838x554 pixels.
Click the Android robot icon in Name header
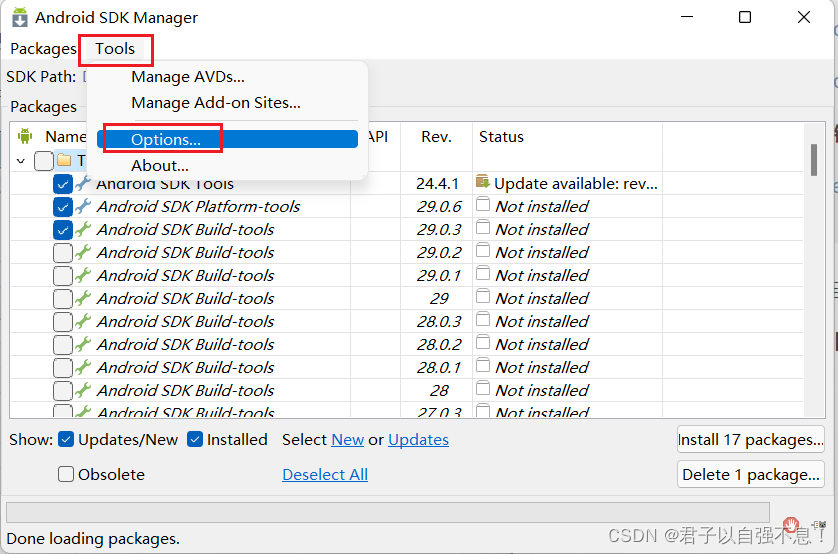(x=25, y=136)
